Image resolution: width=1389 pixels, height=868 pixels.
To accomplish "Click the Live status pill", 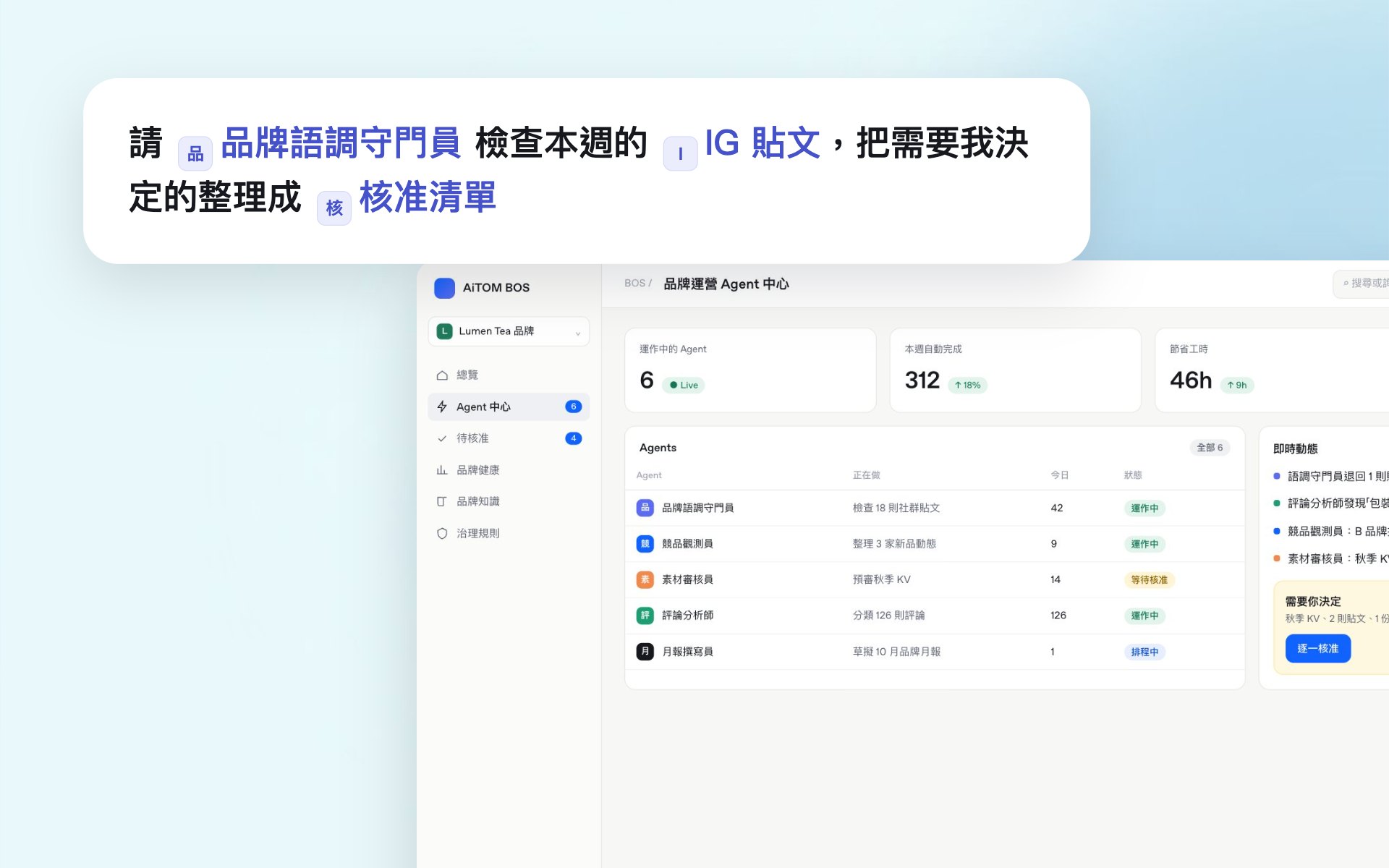I will tap(684, 386).
